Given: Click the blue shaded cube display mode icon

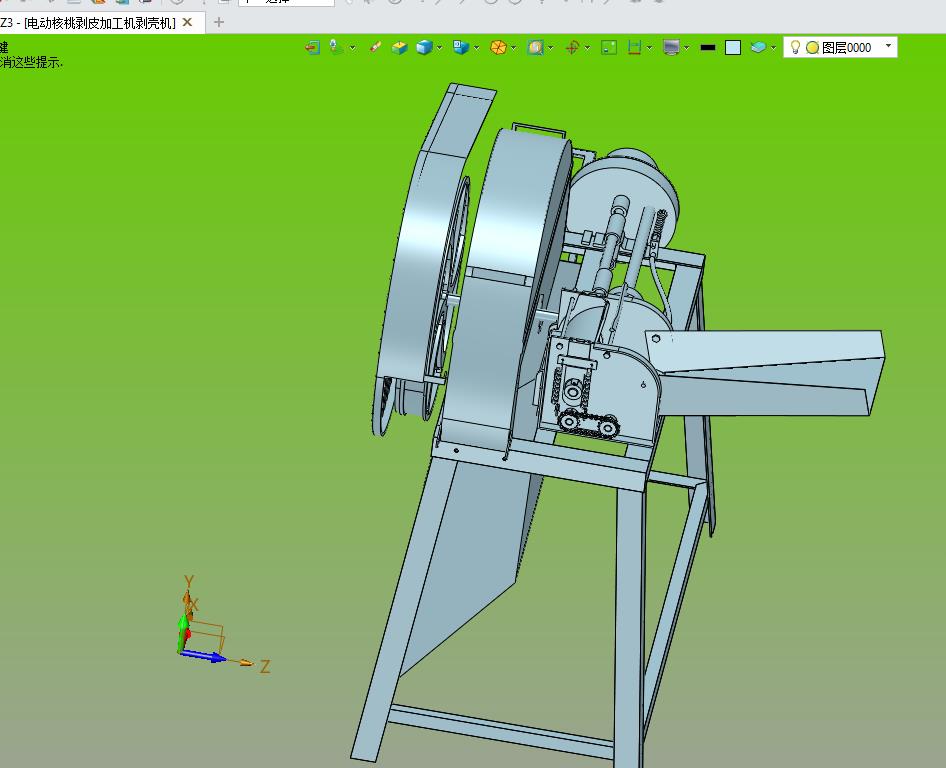Looking at the screenshot, I should point(424,47).
